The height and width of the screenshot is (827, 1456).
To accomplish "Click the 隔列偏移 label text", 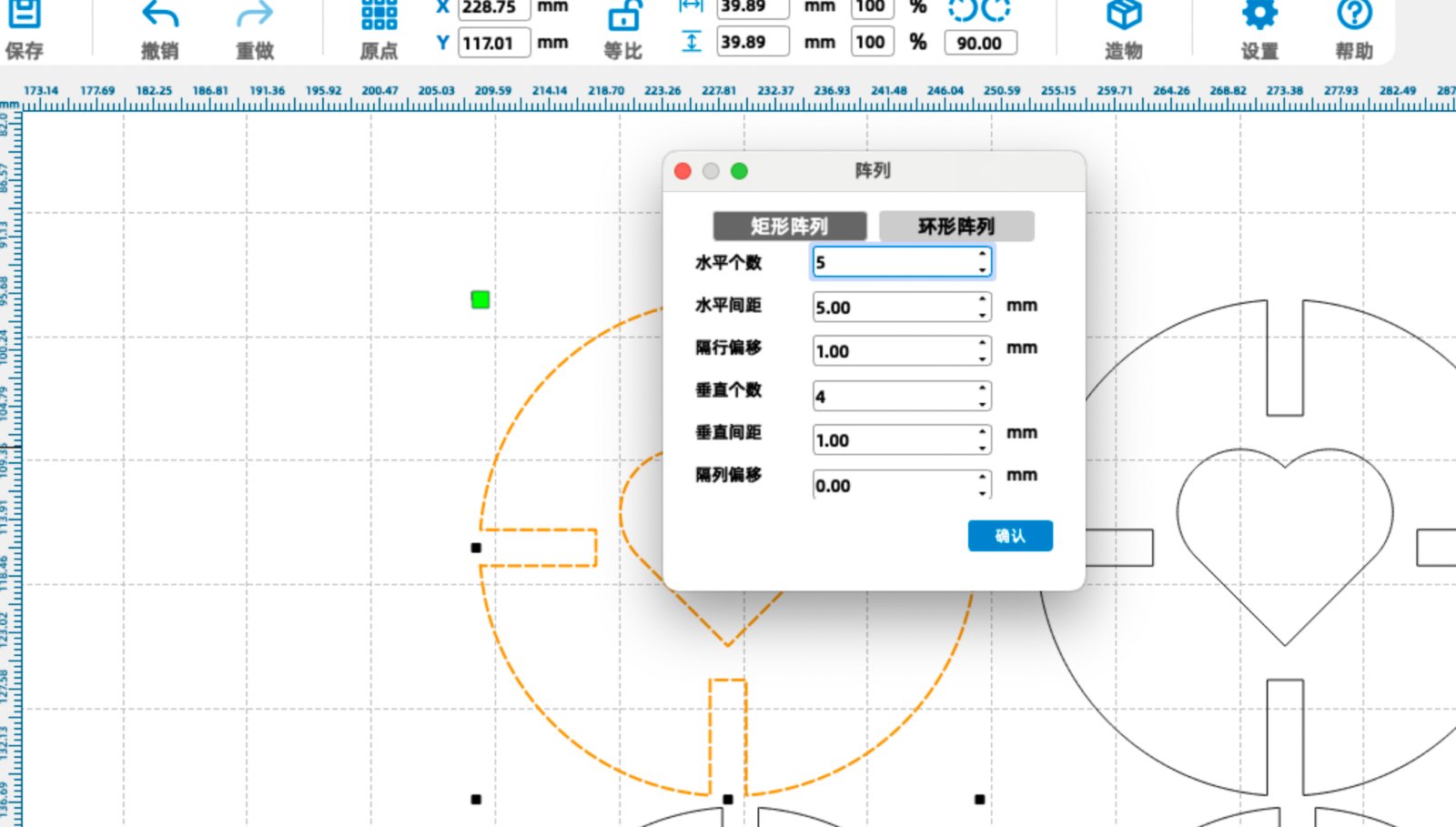I will click(729, 475).
